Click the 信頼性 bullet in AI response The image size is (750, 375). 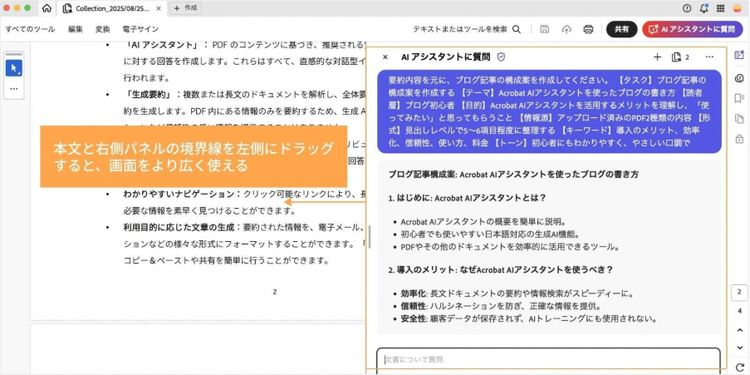(501, 306)
